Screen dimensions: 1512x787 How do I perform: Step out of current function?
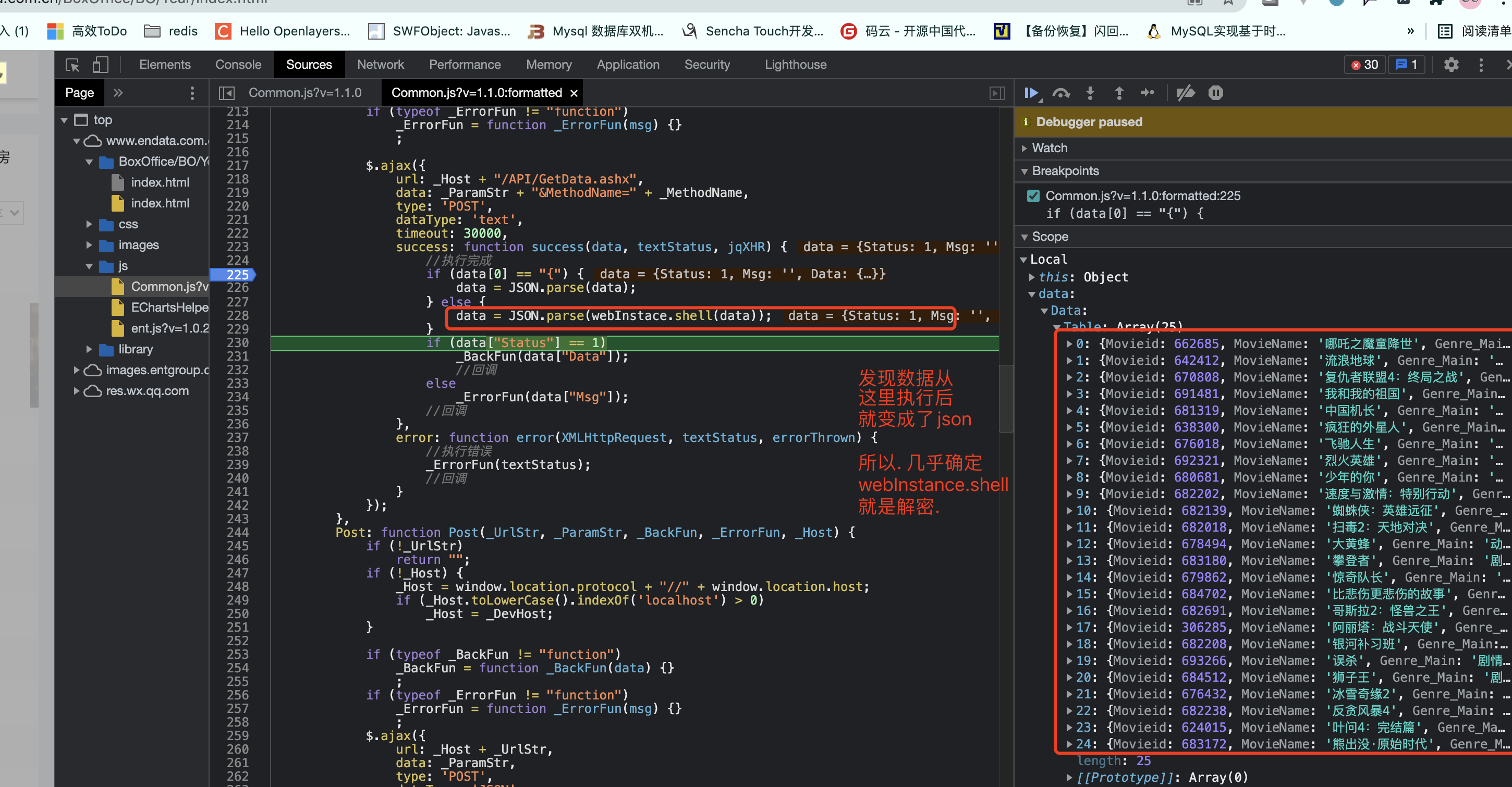(1119, 93)
